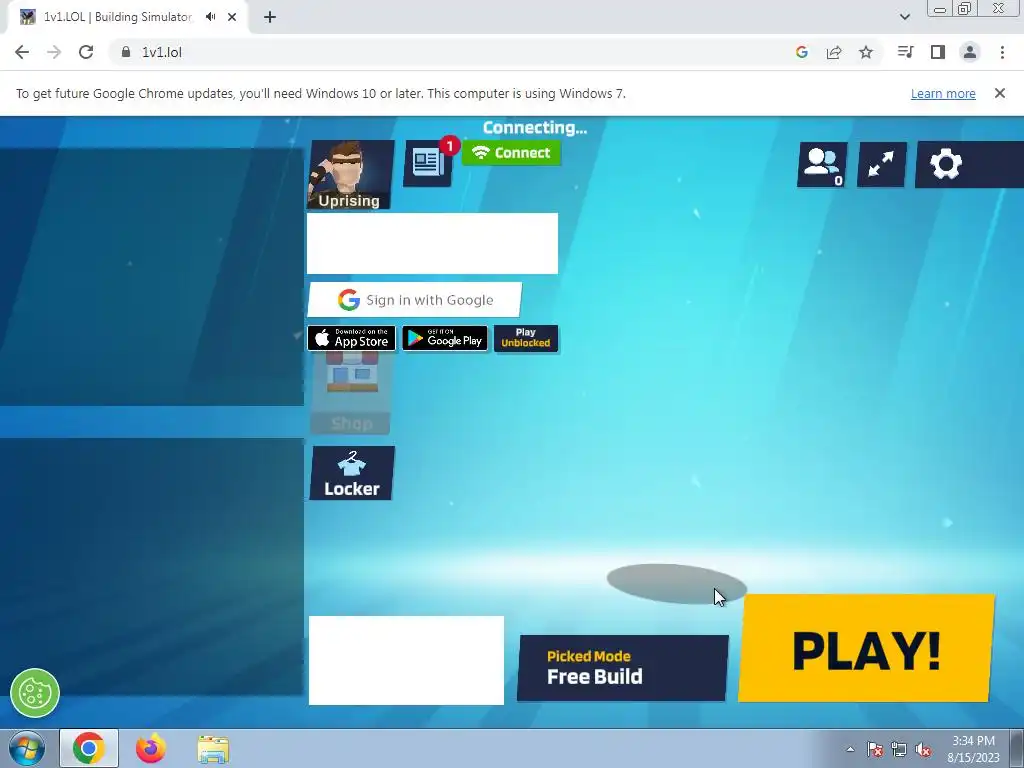This screenshot has height=768, width=1024.
Task: Click the Play Unblocked button
Action: [x=526, y=338]
